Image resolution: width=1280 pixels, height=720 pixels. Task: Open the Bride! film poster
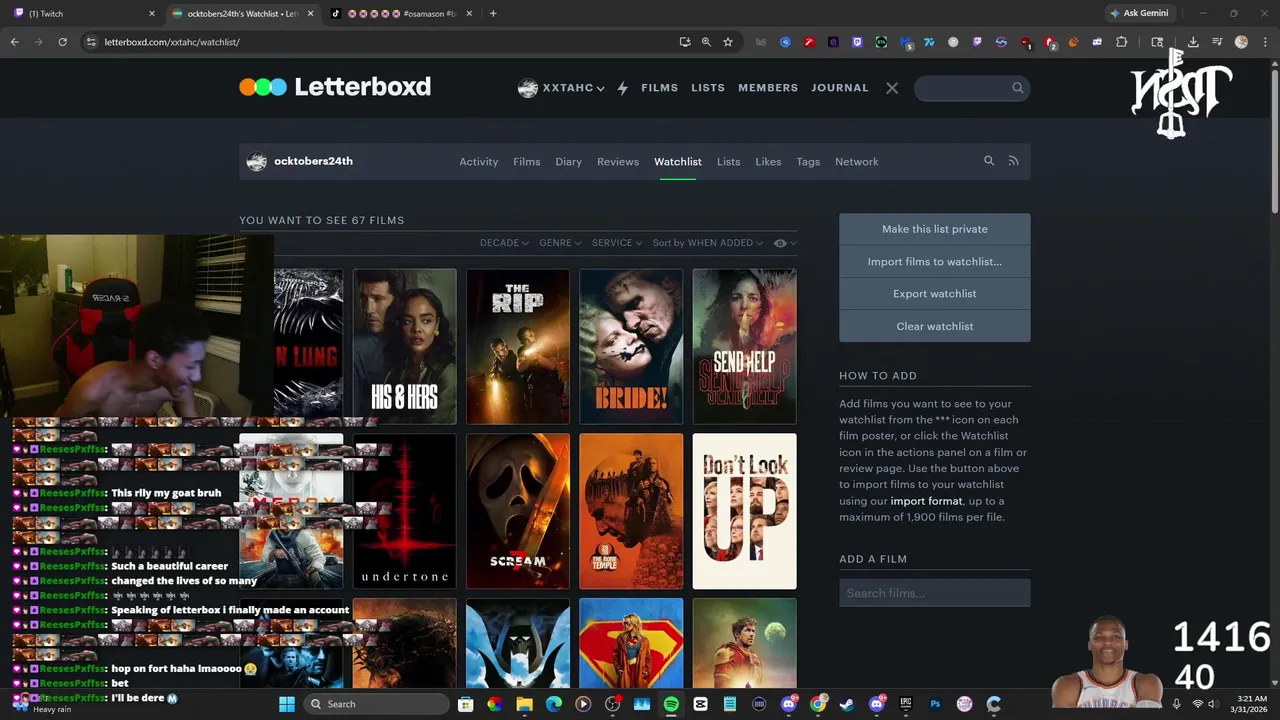(631, 346)
